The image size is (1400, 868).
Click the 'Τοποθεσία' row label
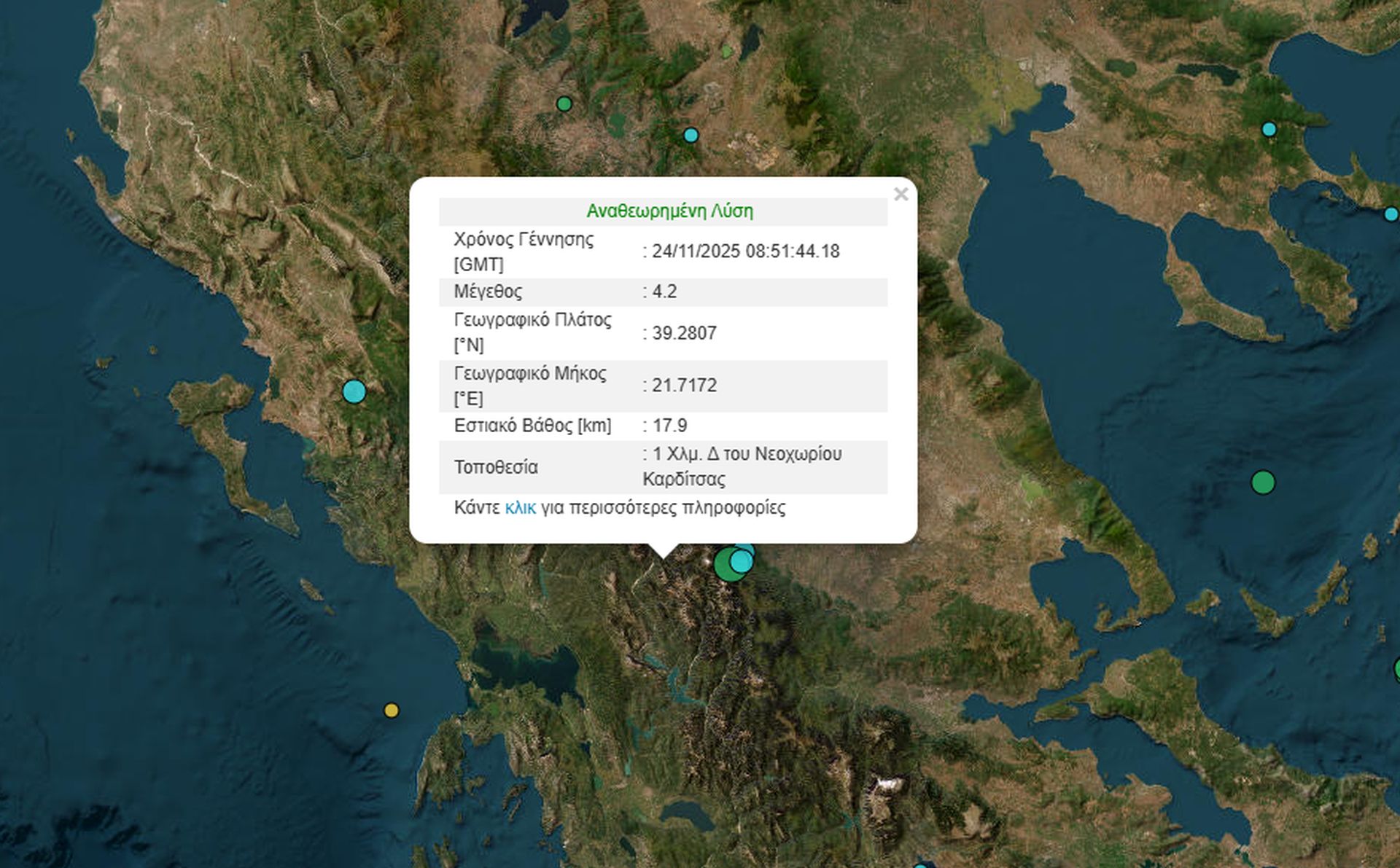pos(496,467)
